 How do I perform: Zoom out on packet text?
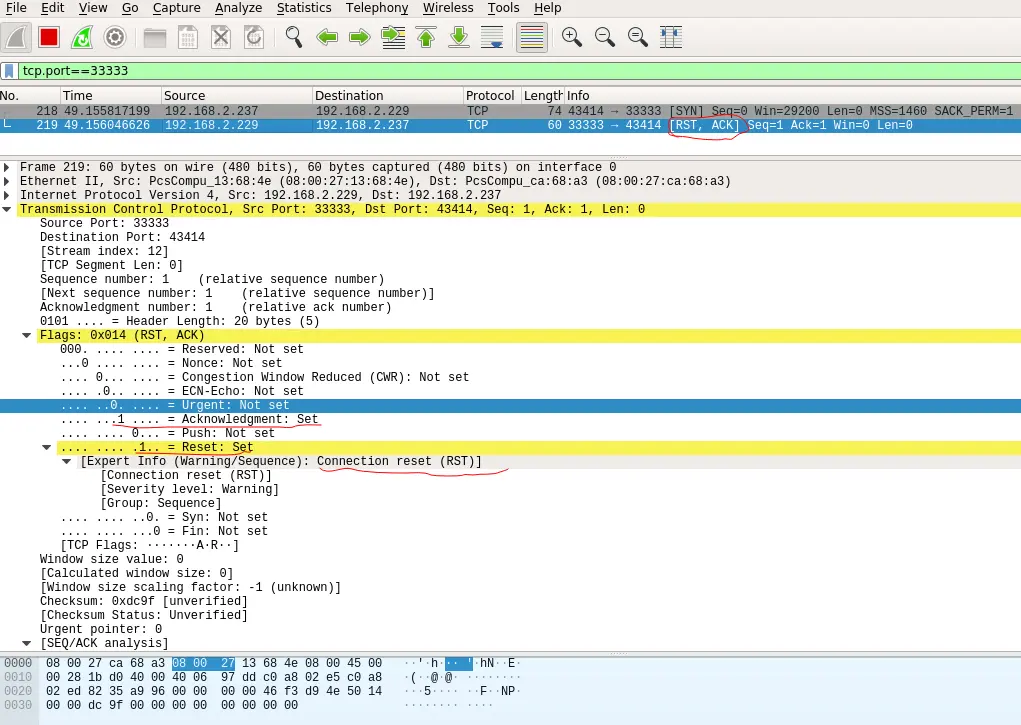coord(605,37)
